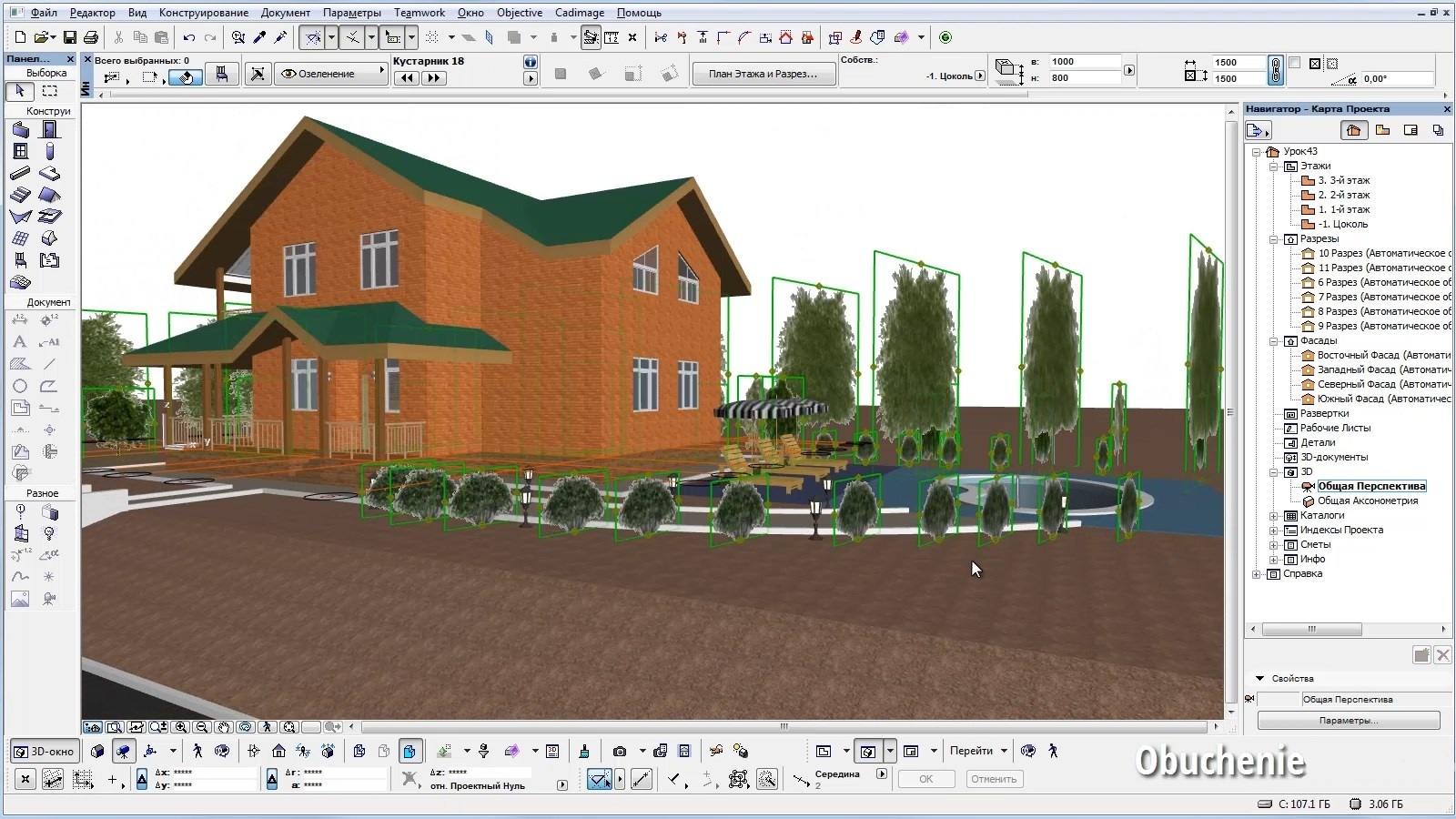Toggle the chain link proportion lock
This screenshot has height=819, width=1456.
pyautogui.click(x=1276, y=70)
